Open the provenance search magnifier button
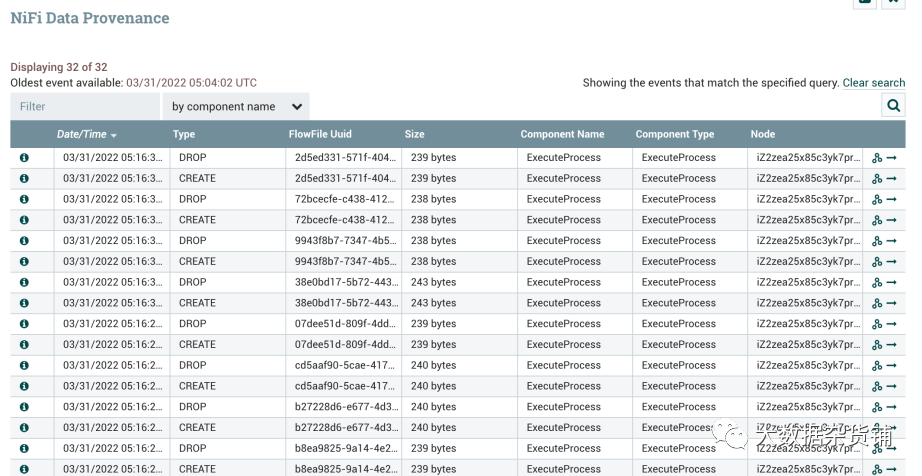 (893, 105)
